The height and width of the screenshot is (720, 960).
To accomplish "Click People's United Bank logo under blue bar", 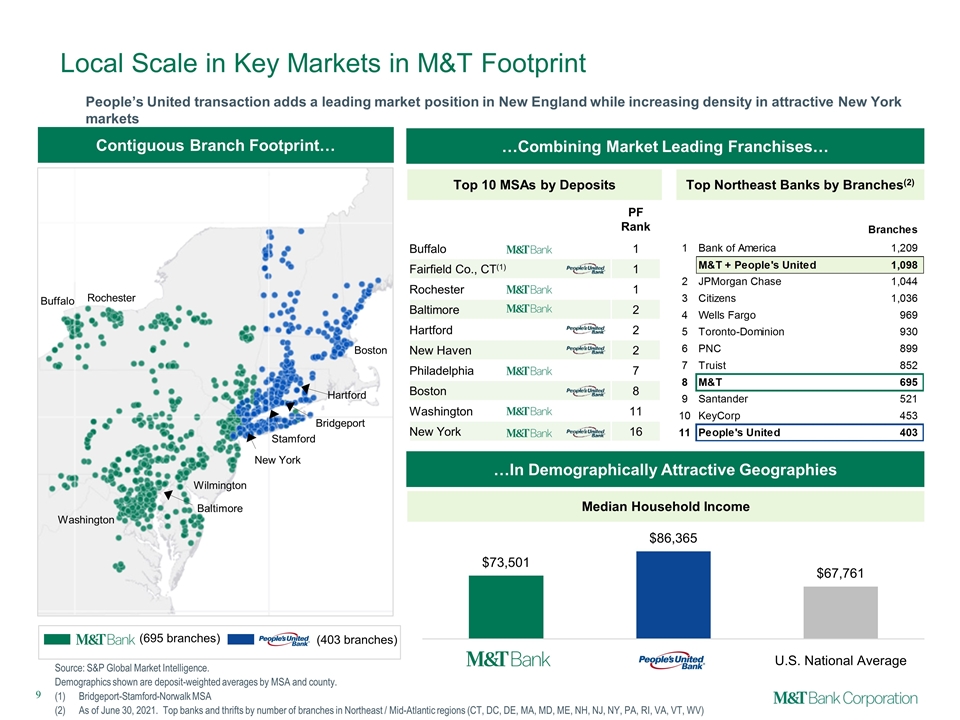I will point(672,660).
